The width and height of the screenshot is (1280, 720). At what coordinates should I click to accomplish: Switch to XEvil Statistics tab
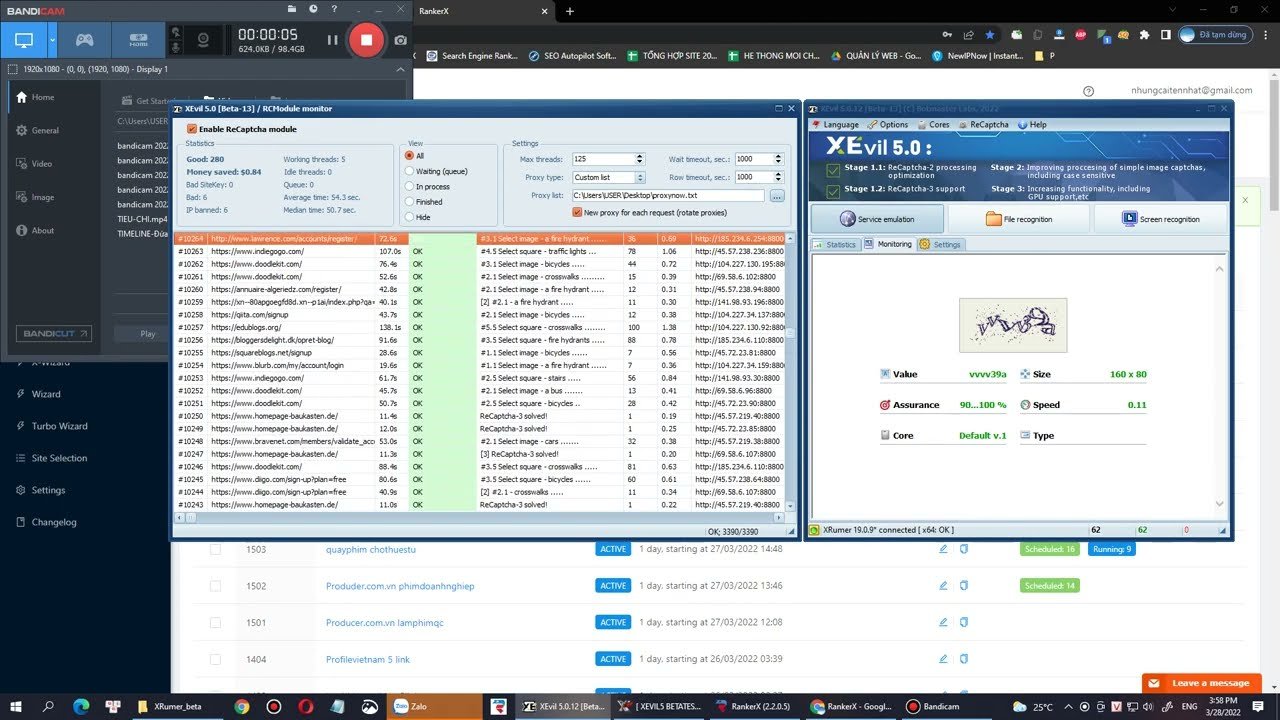pyautogui.click(x=835, y=244)
